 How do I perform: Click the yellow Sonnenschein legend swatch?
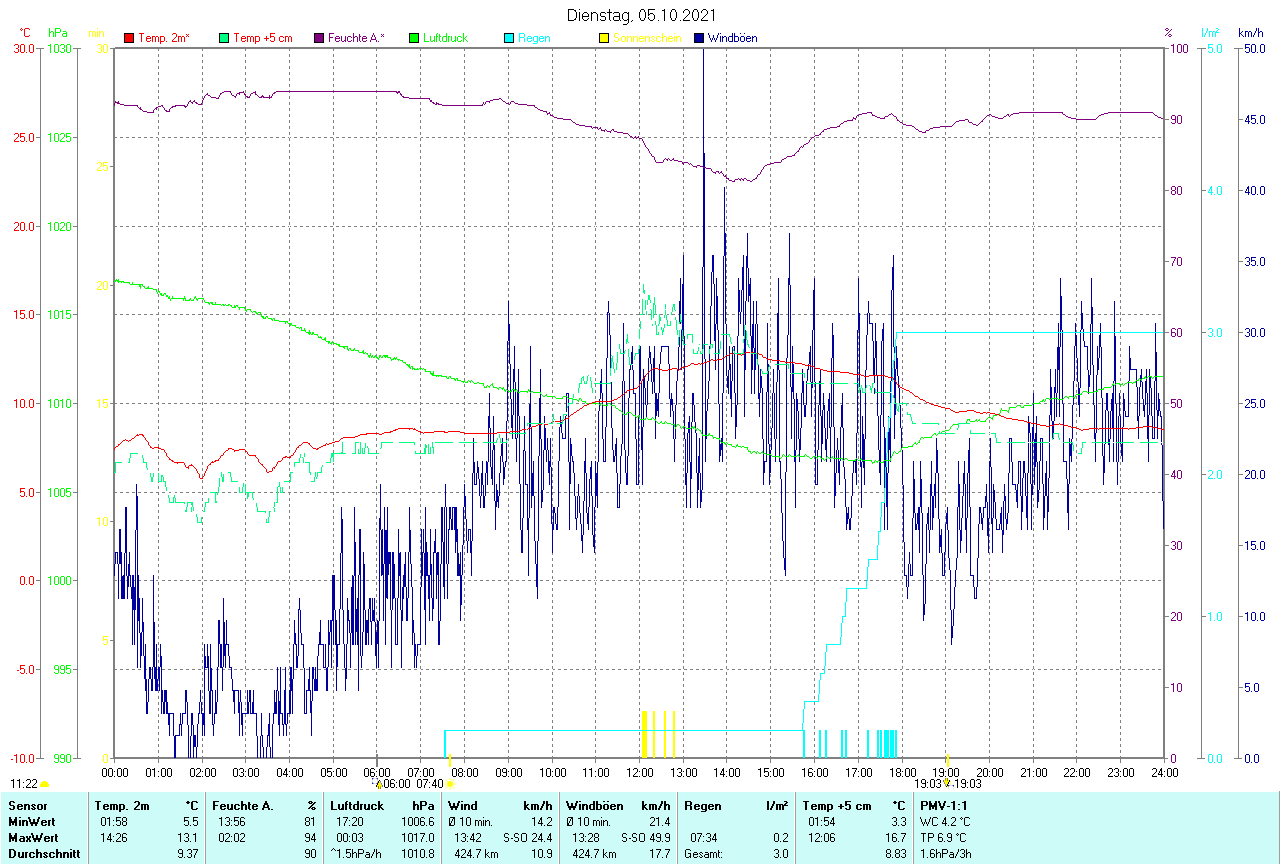coord(604,38)
